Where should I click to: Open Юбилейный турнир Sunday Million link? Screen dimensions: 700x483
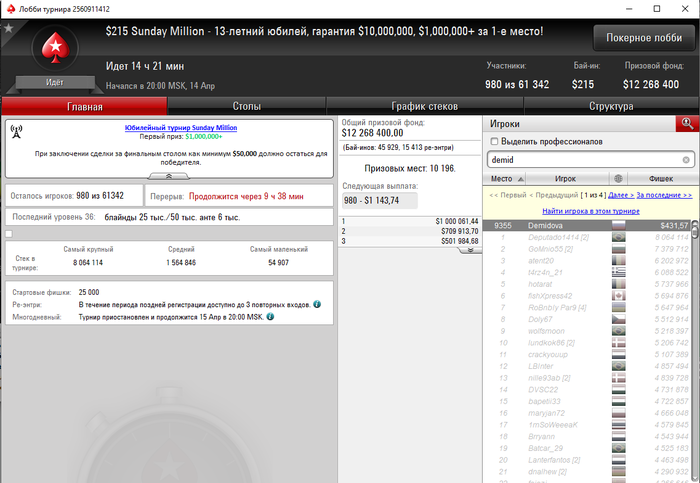tap(181, 128)
